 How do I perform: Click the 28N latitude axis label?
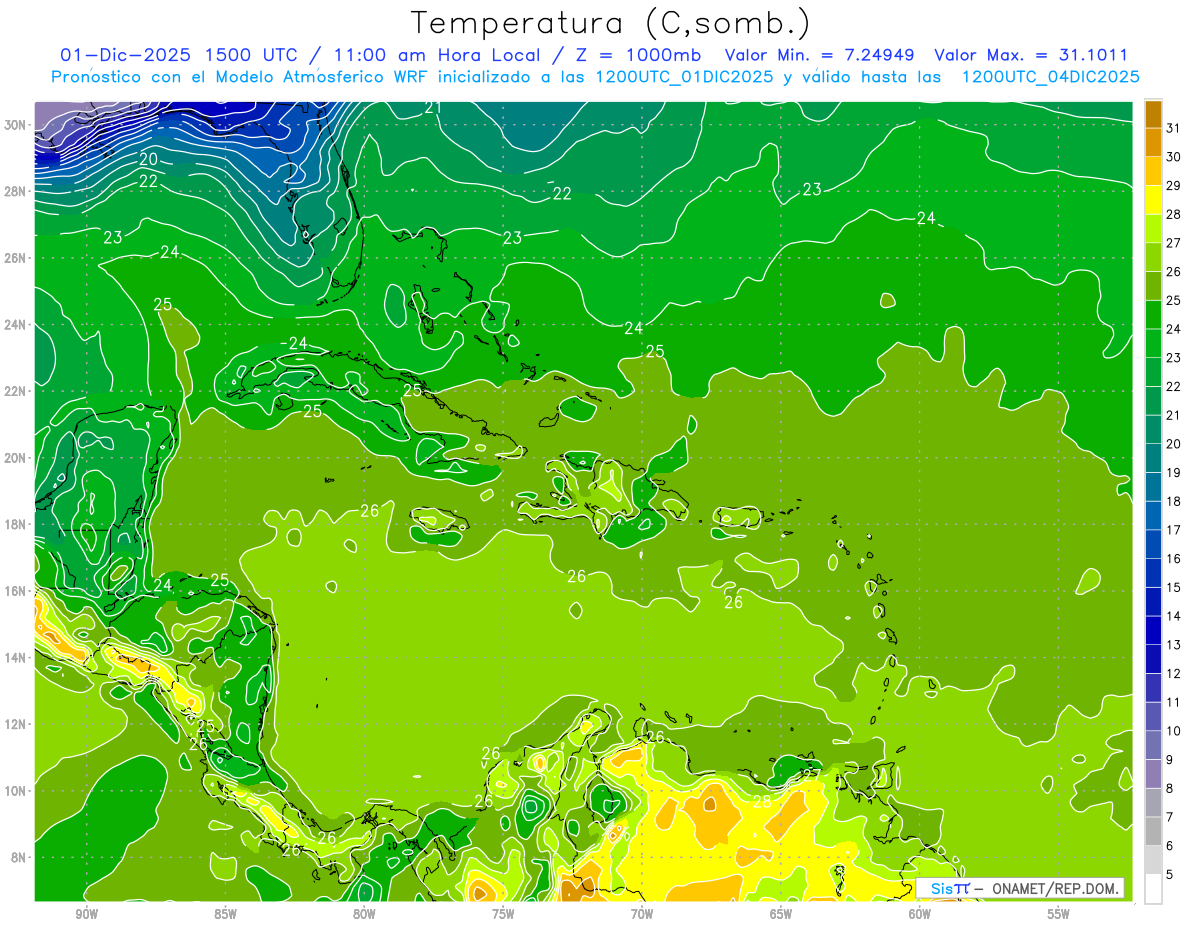16,191
